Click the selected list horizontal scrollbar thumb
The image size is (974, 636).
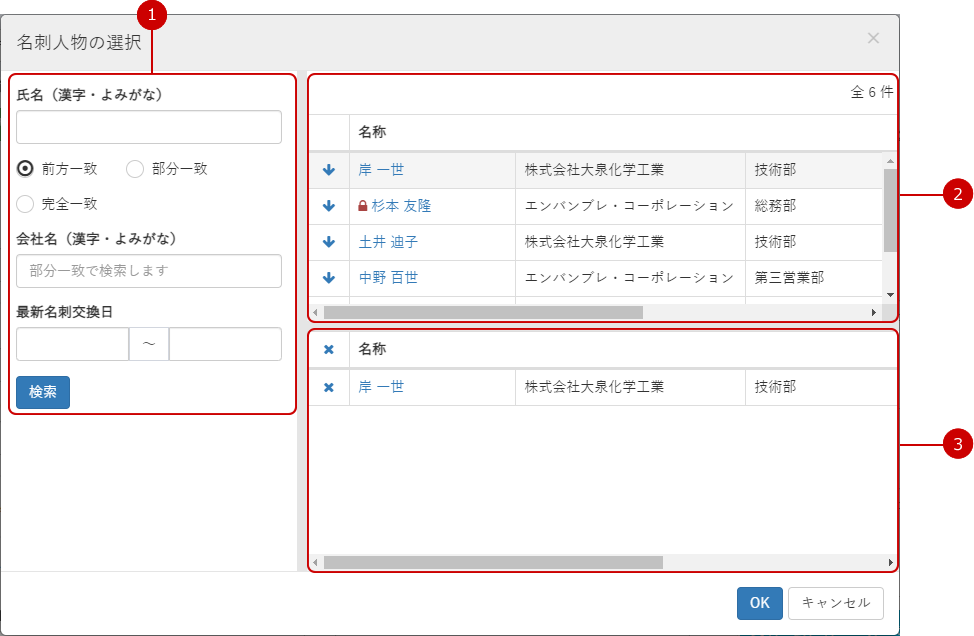[493, 563]
